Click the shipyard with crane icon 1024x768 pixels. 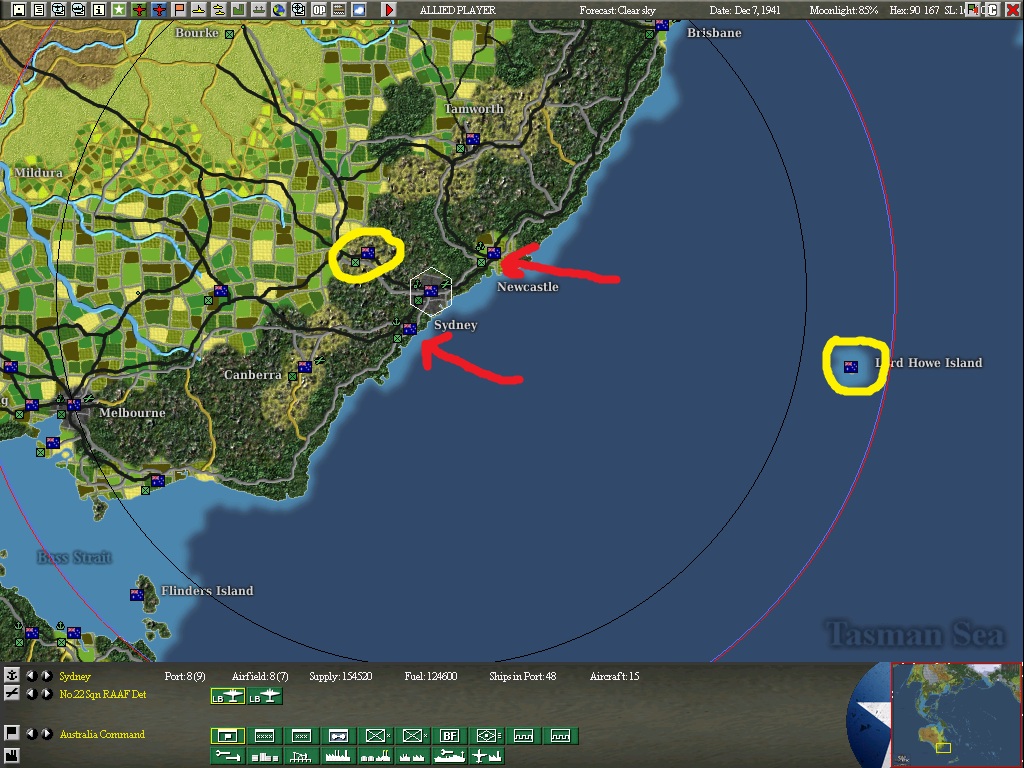(x=449, y=756)
